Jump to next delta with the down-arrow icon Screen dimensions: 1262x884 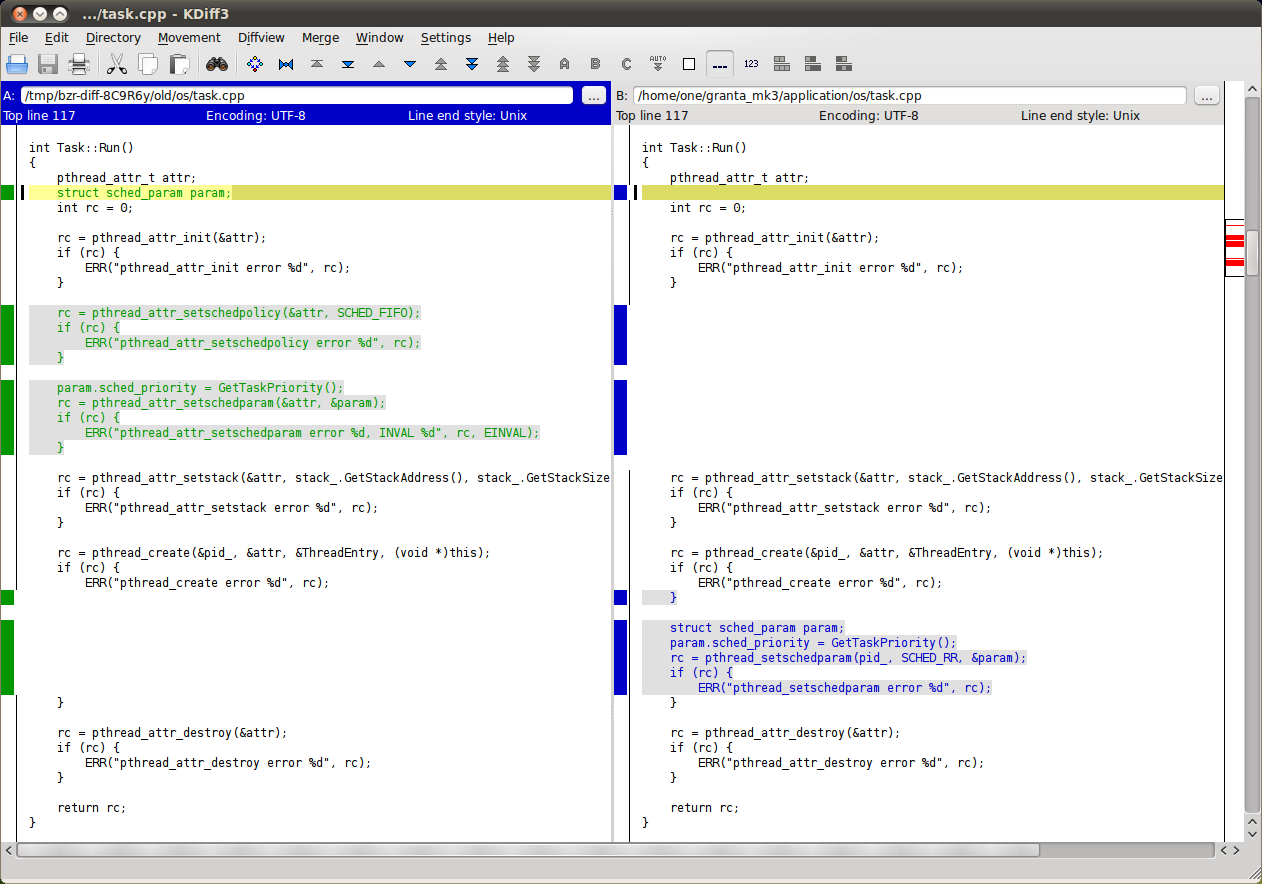click(410, 63)
